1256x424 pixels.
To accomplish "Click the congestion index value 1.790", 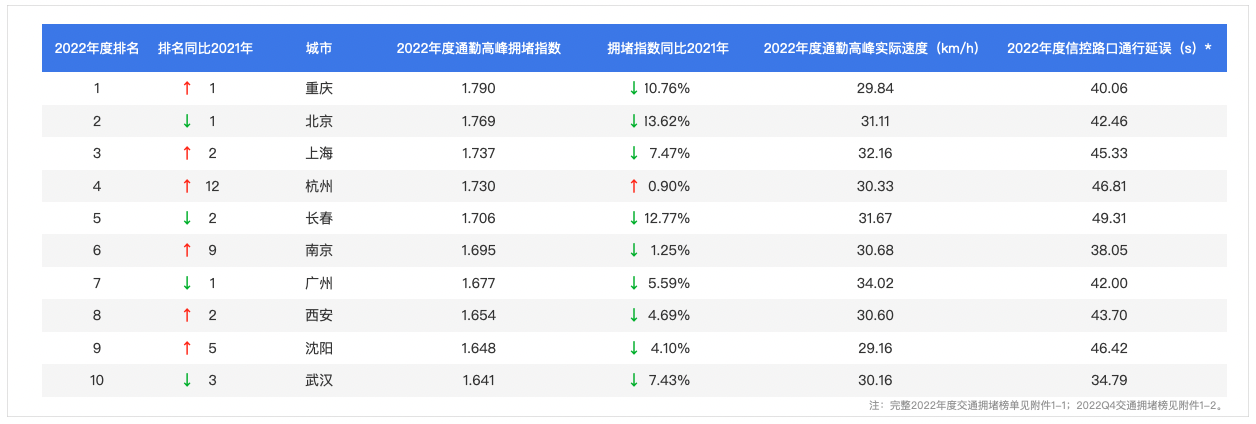I will (478, 88).
